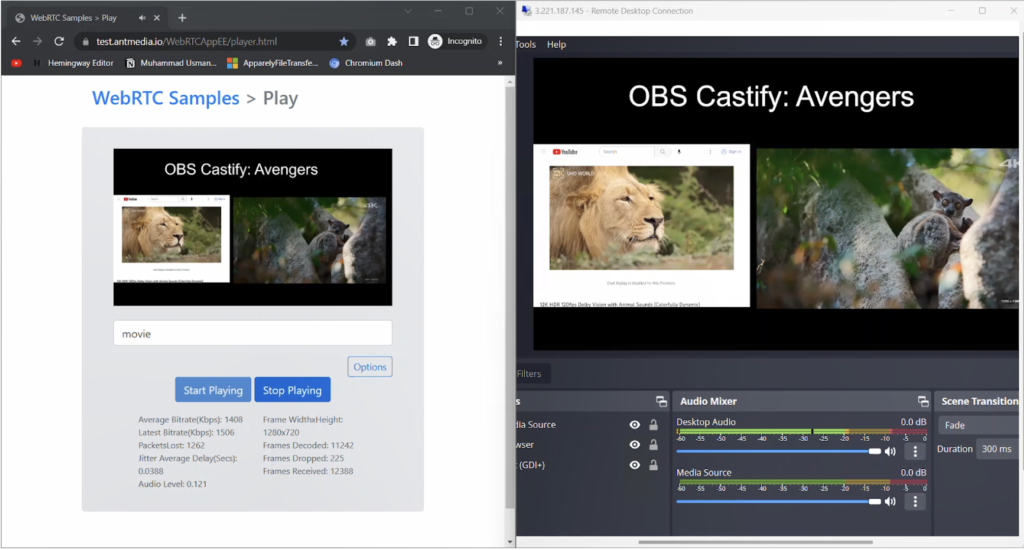
Task: View site information lock icon
Action: pos(85,41)
